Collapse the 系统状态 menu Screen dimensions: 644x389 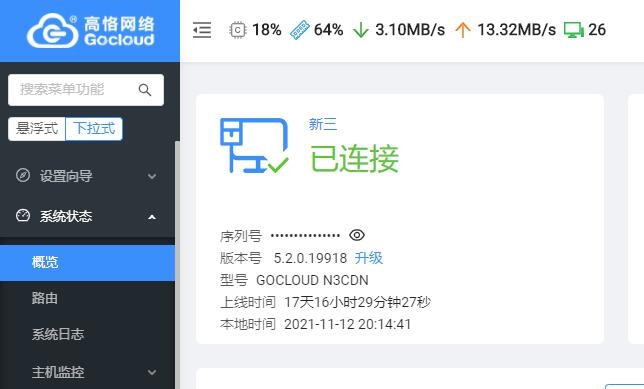(87, 216)
